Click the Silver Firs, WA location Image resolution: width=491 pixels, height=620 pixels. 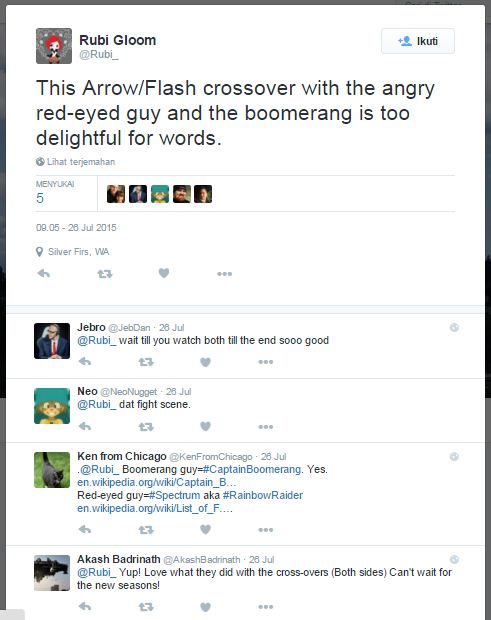tap(78, 252)
